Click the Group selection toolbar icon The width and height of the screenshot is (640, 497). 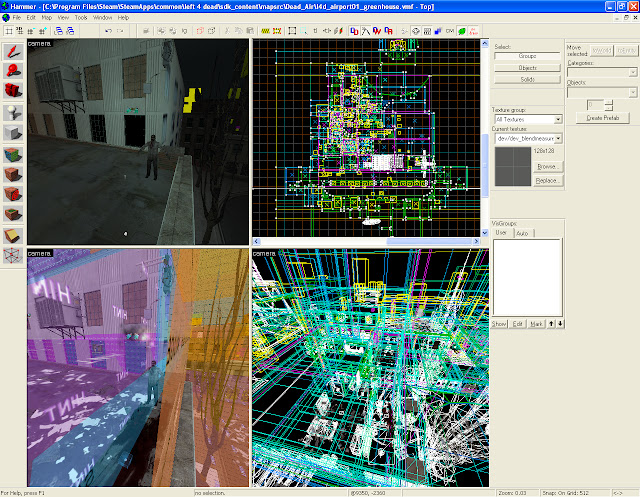coord(162,31)
